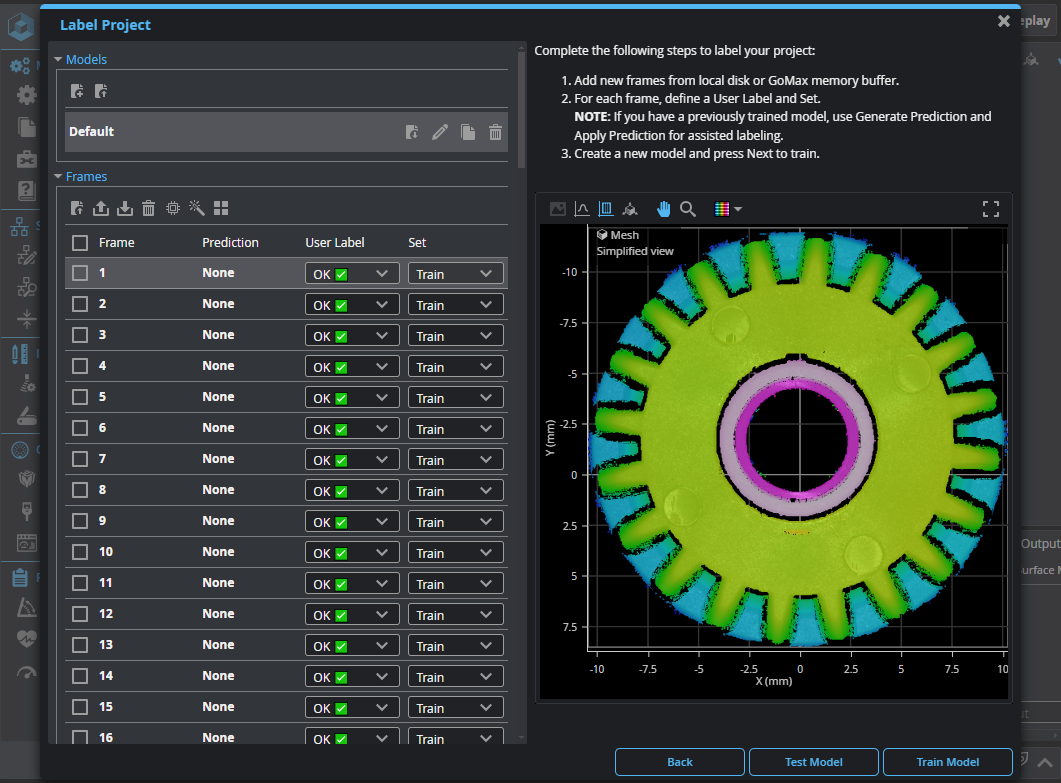Viewport: 1061px width, 783px height.
Task: Click the pencil edit icon for Default model
Action: click(x=440, y=132)
